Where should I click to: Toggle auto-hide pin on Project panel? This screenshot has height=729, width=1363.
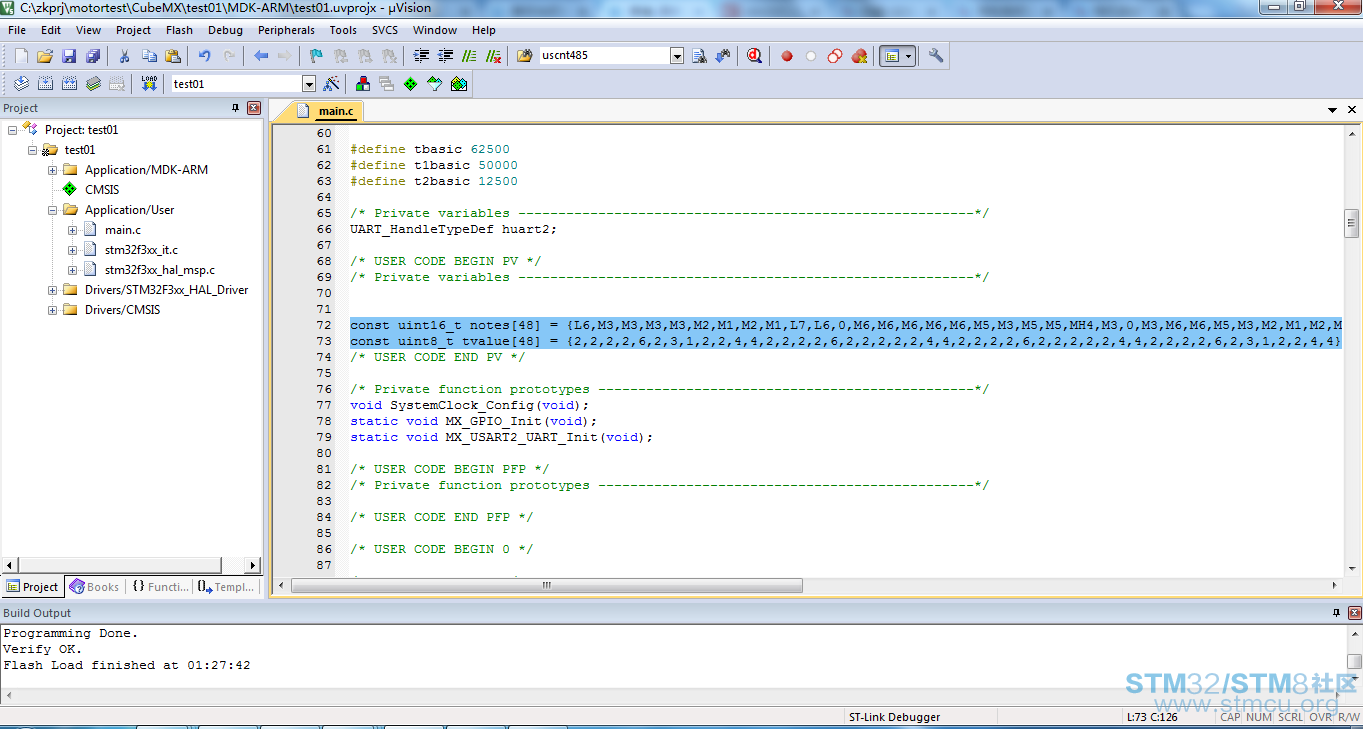(x=236, y=108)
